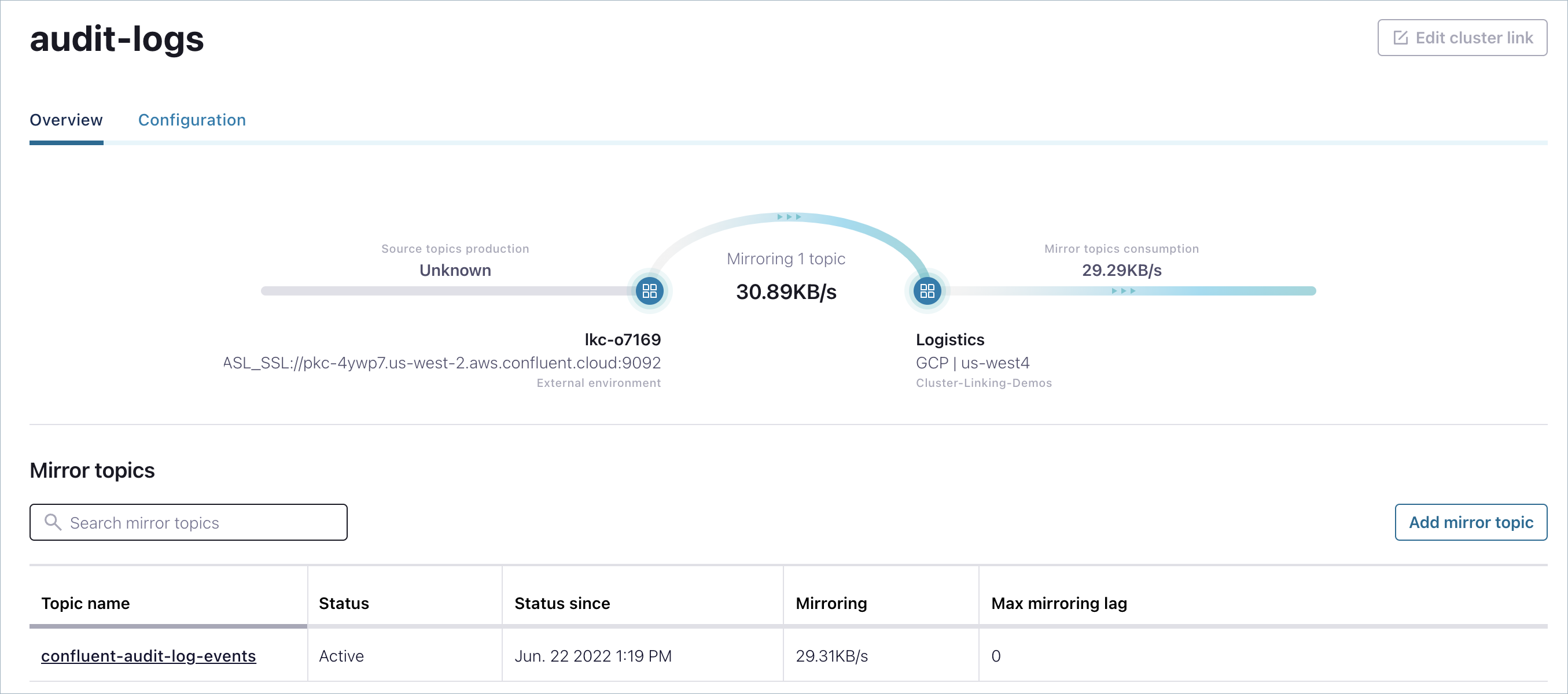Open the confluent-audit-log-events topic
The image size is (1568, 694).
click(149, 656)
